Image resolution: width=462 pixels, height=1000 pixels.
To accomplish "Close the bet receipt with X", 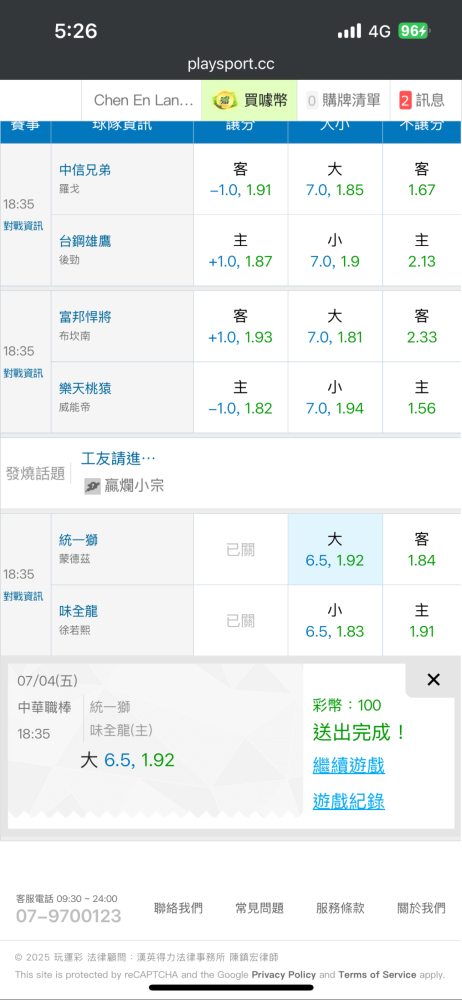I will [433, 680].
